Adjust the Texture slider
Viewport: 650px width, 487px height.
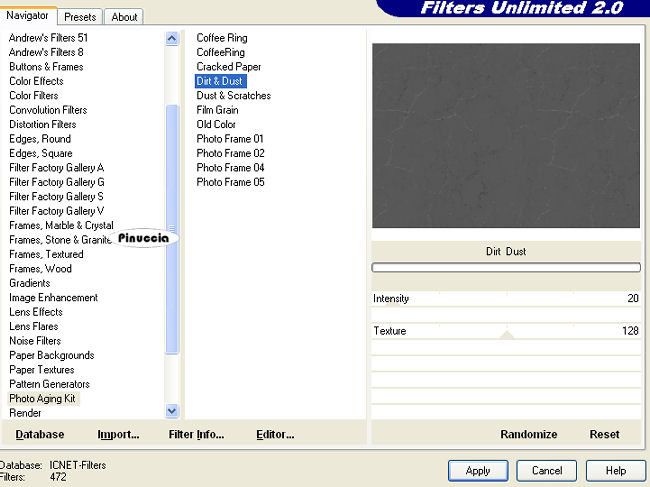tap(506, 331)
